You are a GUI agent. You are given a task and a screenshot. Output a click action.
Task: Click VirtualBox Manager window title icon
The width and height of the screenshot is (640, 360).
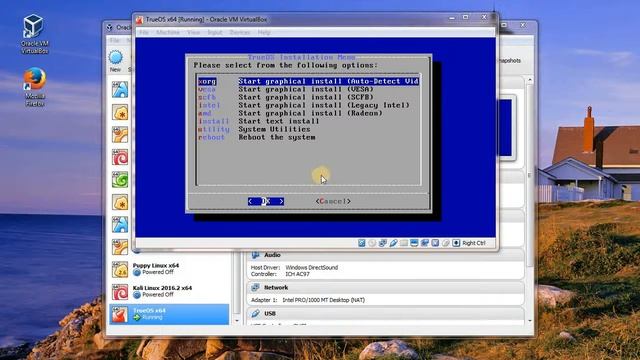point(110,27)
